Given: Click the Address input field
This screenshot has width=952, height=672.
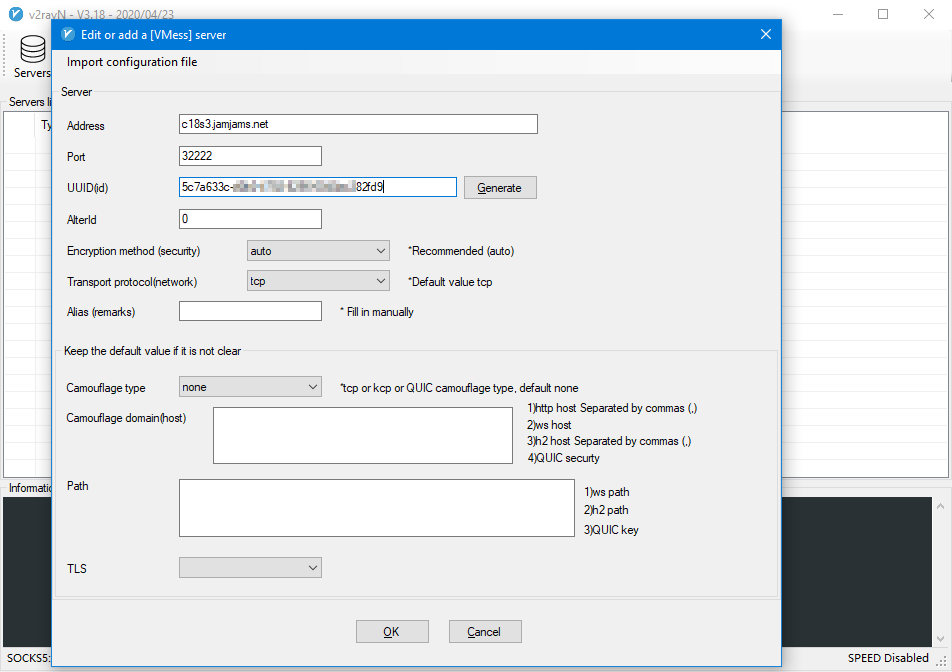Looking at the screenshot, I should coord(358,124).
